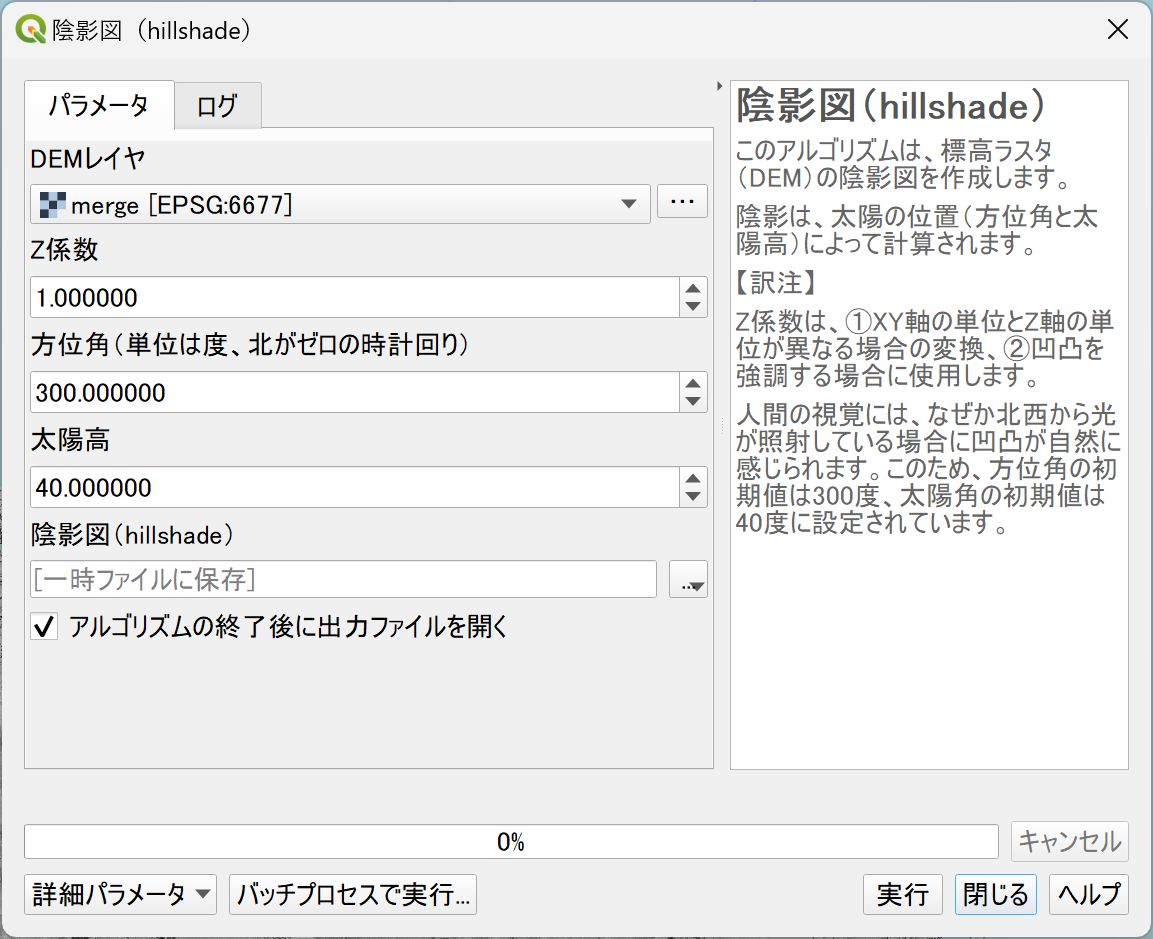Click the 太陽高 field showing 40
Screen dimensions: 1153x939
coord(354,487)
